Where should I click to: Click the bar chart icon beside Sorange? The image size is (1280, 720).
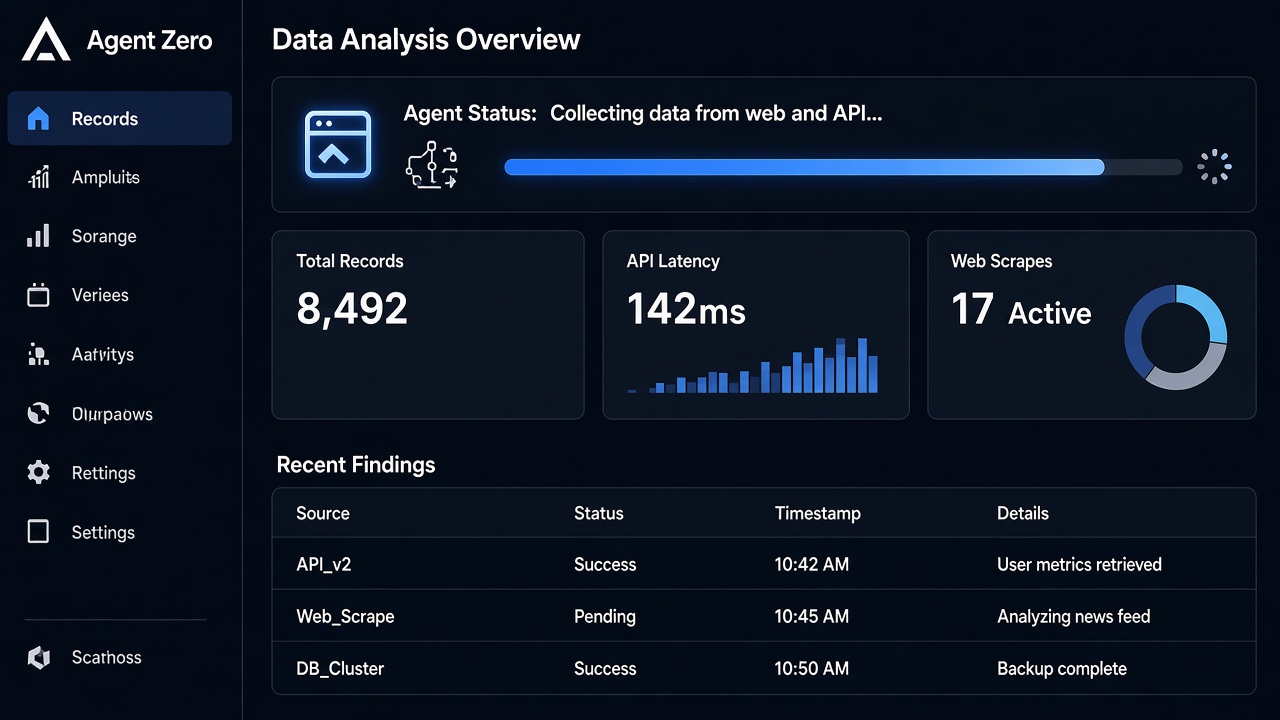pyautogui.click(x=38, y=237)
